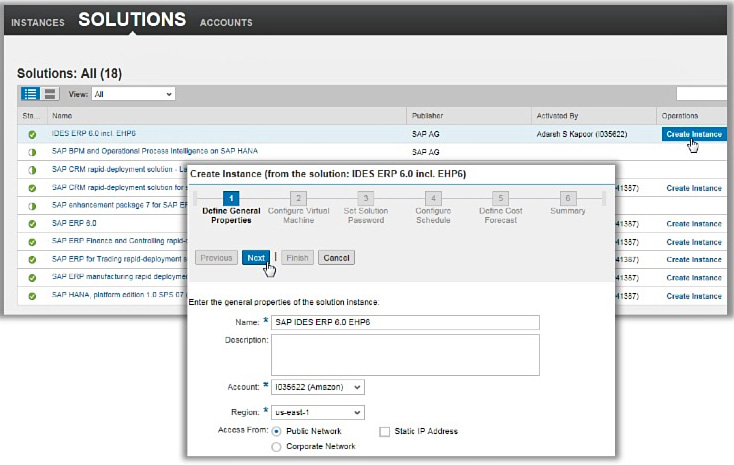The width and height of the screenshot is (734, 465).
Task: Sort by the Name column header
Action: [x=227, y=116]
